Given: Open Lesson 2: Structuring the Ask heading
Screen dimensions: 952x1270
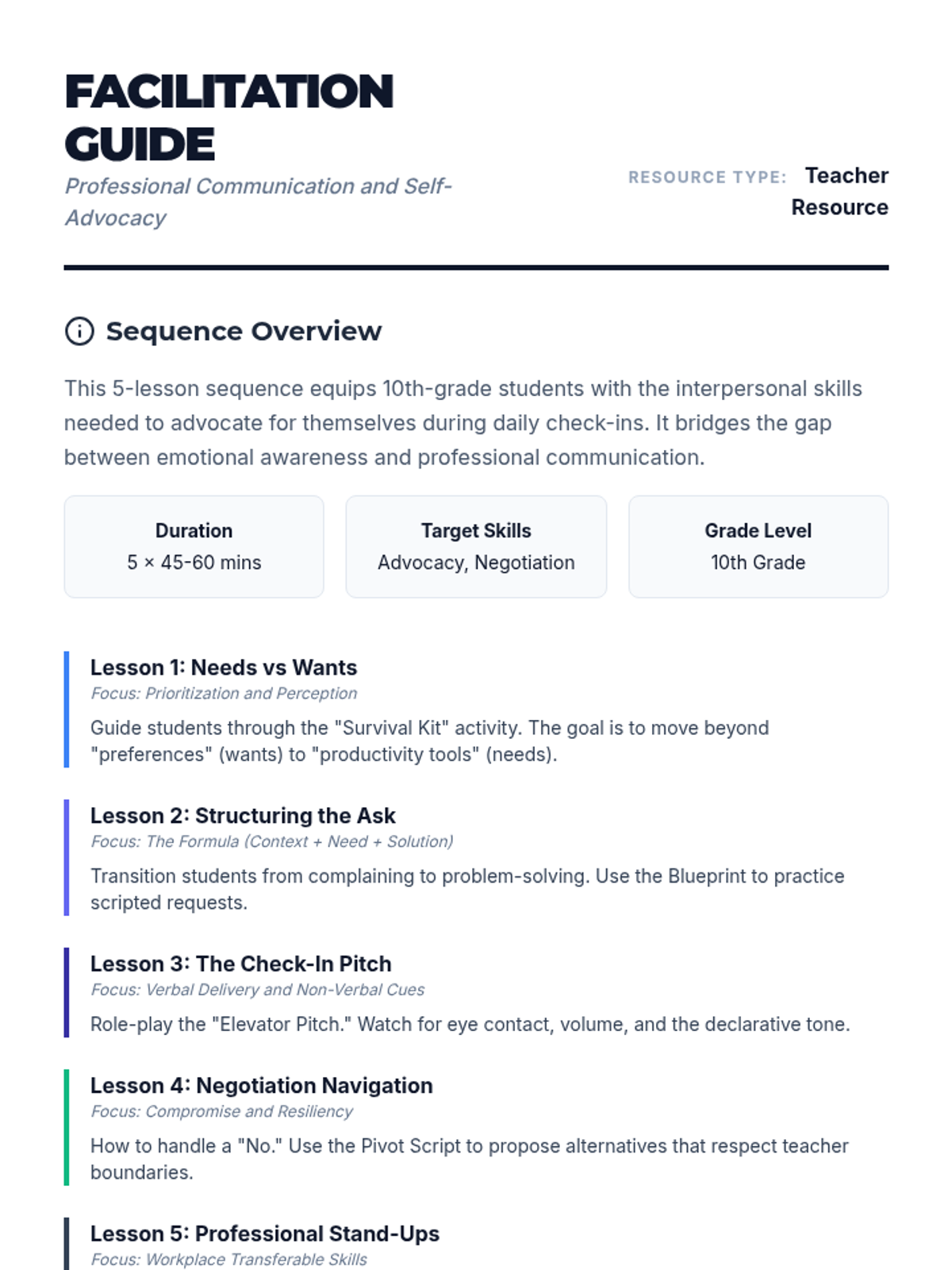Looking at the screenshot, I should [243, 815].
